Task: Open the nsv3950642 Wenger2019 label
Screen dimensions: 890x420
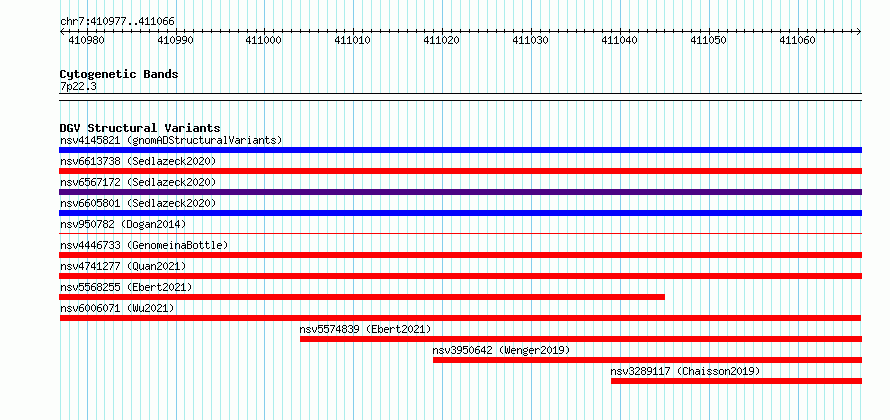Action: [x=501, y=350]
